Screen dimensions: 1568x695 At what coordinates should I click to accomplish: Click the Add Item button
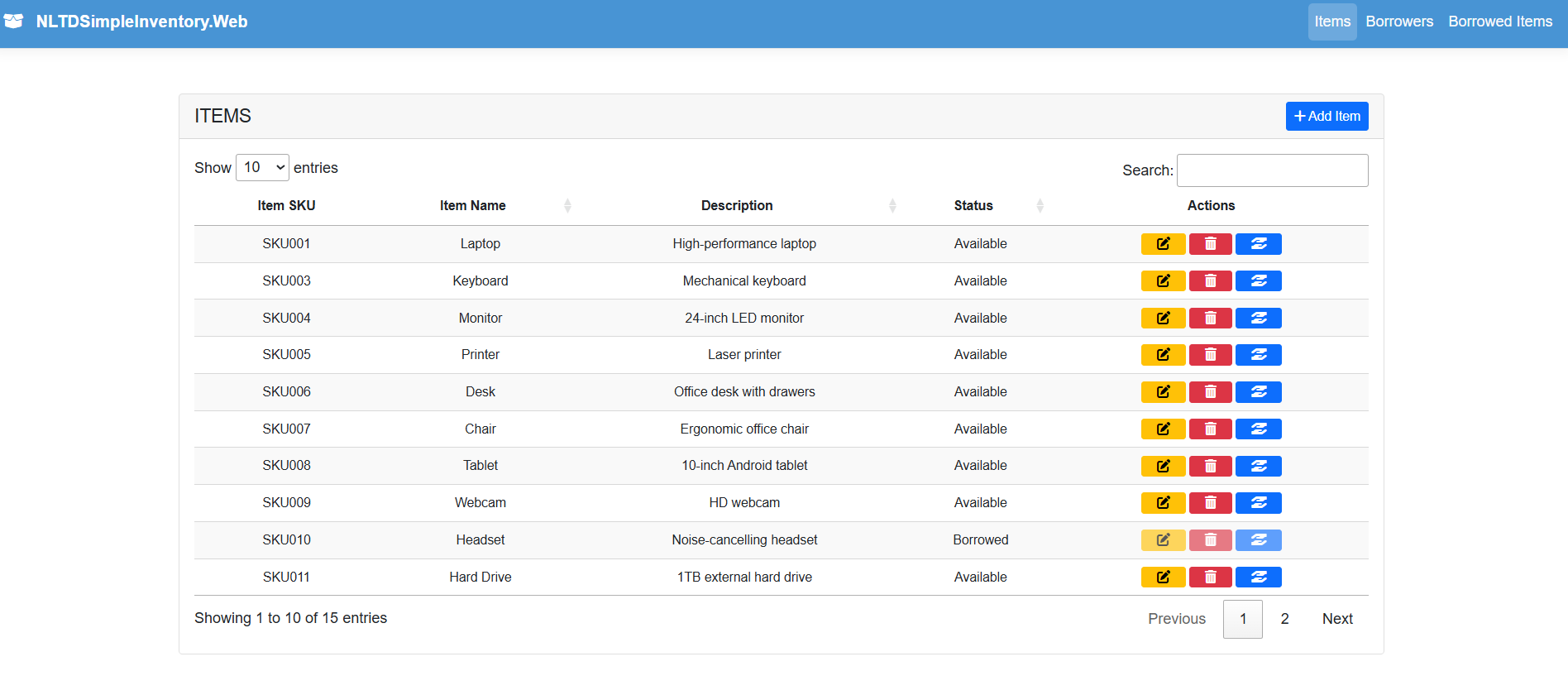1327,117
